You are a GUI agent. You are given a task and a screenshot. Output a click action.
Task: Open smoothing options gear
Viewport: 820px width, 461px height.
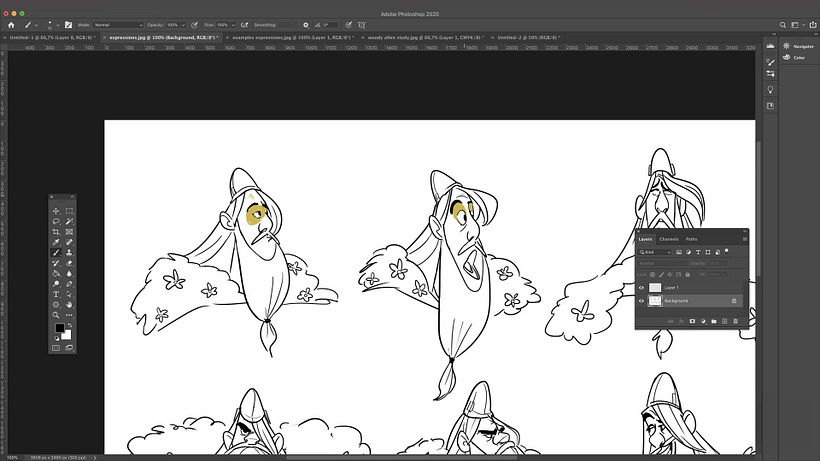click(306, 25)
